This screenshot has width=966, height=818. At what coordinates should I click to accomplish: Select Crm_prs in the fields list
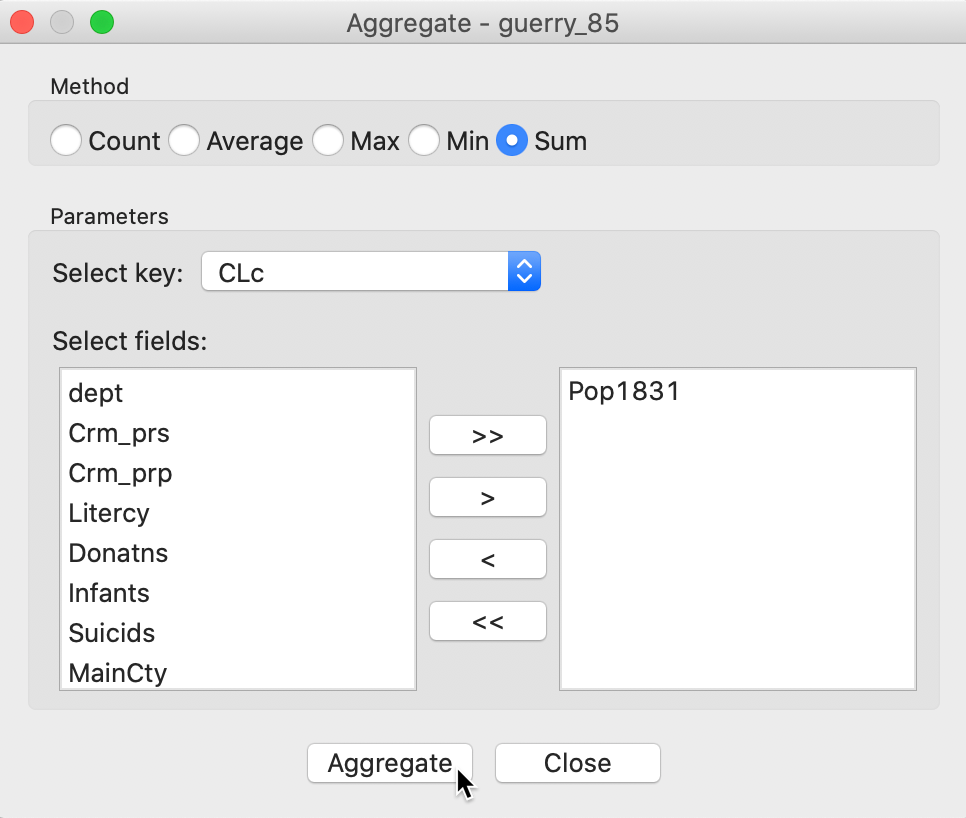(238, 433)
